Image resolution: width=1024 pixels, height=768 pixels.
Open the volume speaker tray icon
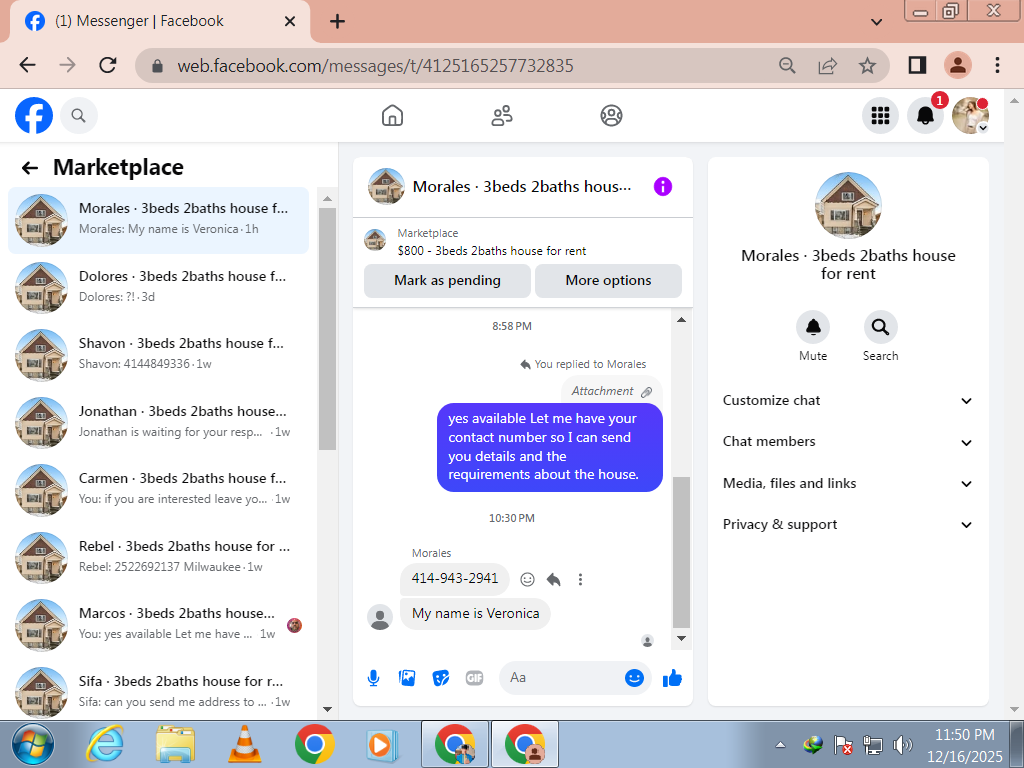coord(903,744)
